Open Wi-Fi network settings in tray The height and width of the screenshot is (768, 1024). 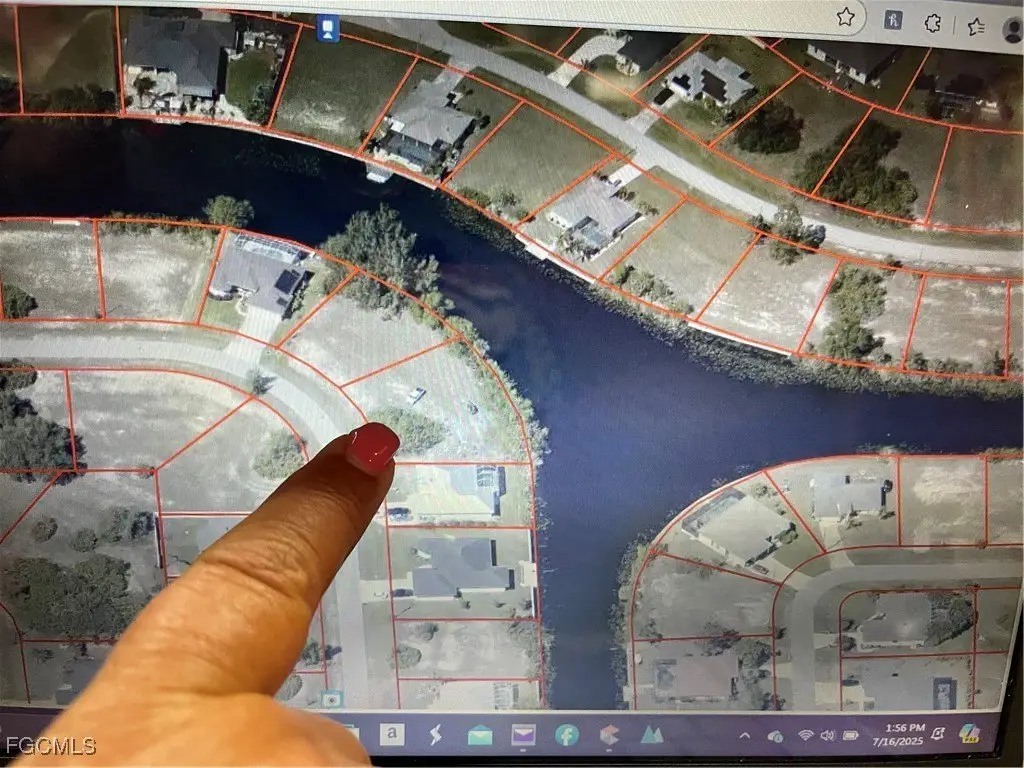click(806, 736)
